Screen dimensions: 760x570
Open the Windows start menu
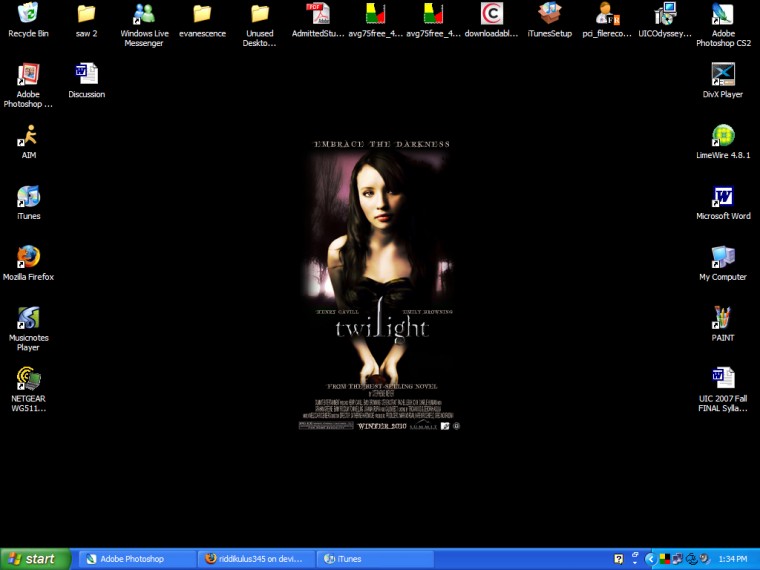point(35,559)
